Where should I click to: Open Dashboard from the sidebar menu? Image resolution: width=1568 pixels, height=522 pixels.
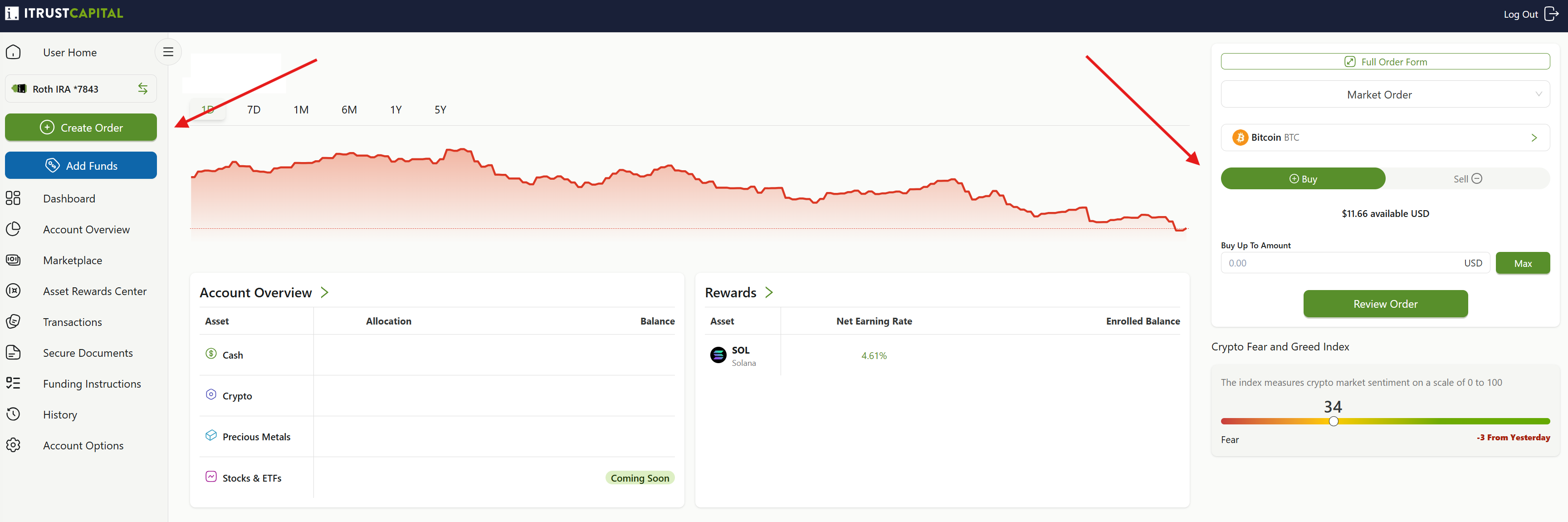click(x=69, y=198)
